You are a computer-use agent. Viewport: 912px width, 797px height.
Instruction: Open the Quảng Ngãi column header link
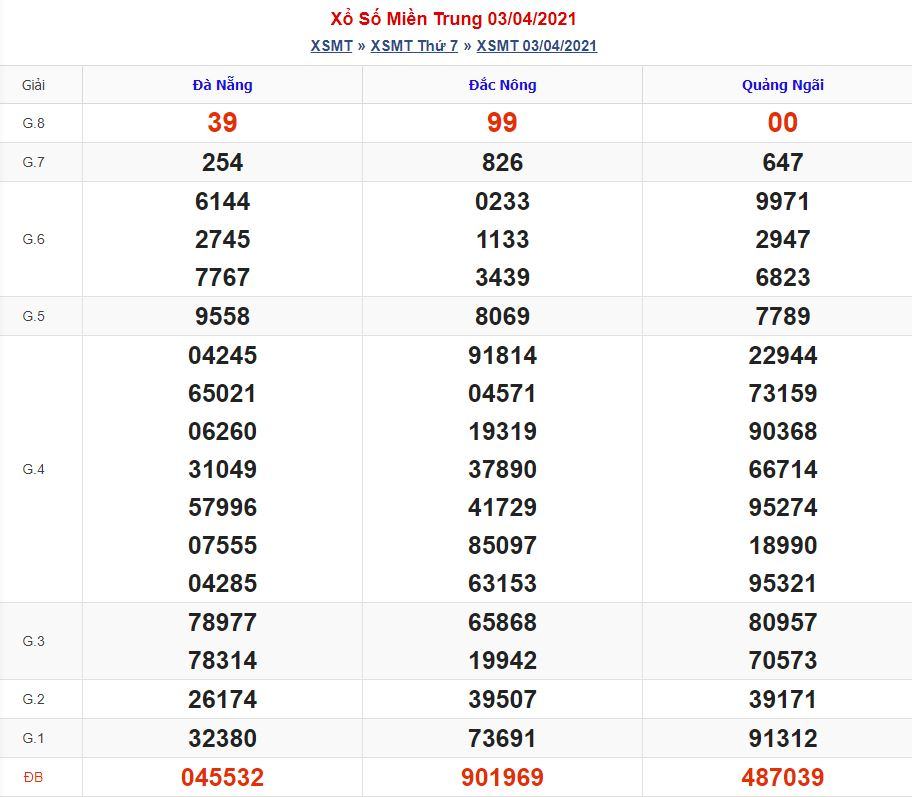point(783,85)
